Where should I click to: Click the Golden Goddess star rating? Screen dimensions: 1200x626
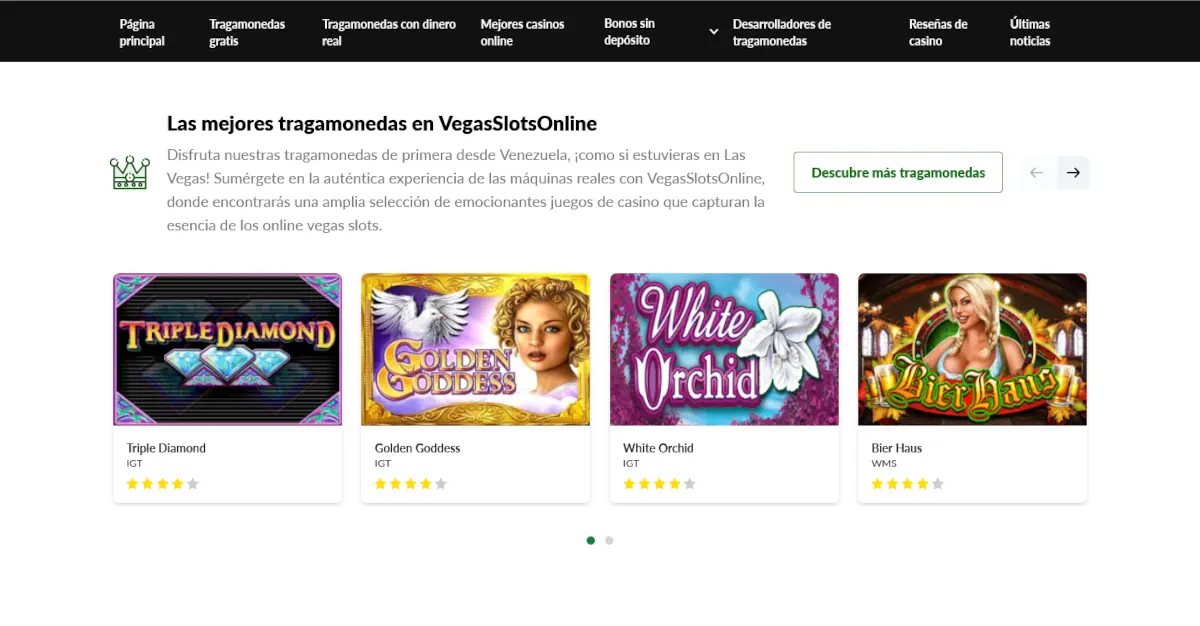point(411,484)
